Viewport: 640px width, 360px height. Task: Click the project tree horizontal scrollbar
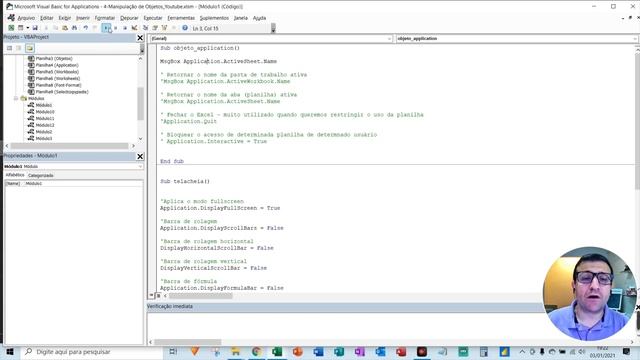click(x=69, y=146)
